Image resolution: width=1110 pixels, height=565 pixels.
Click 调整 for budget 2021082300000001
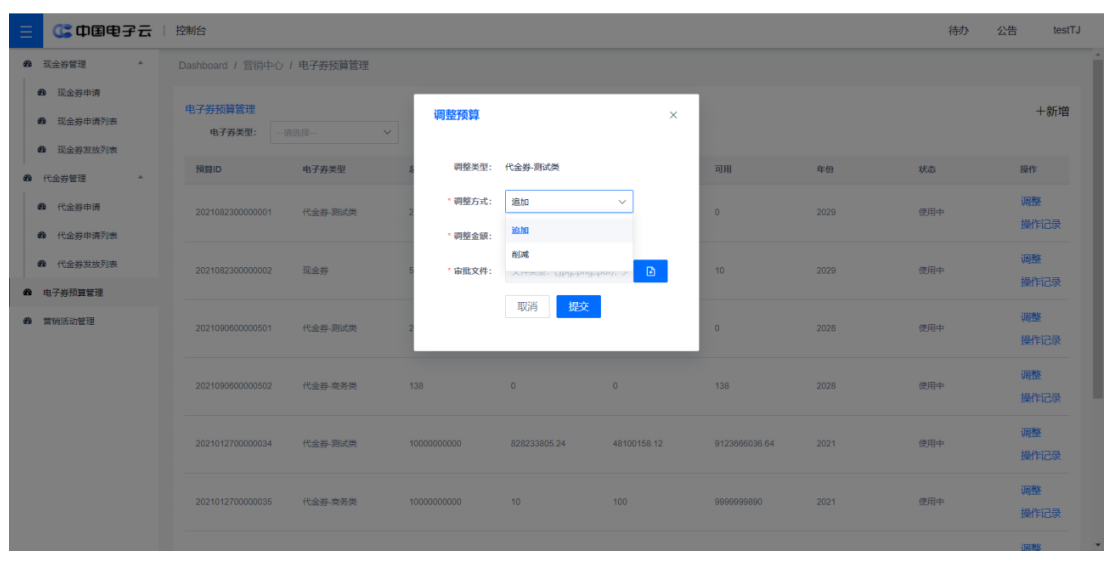tap(1031, 201)
